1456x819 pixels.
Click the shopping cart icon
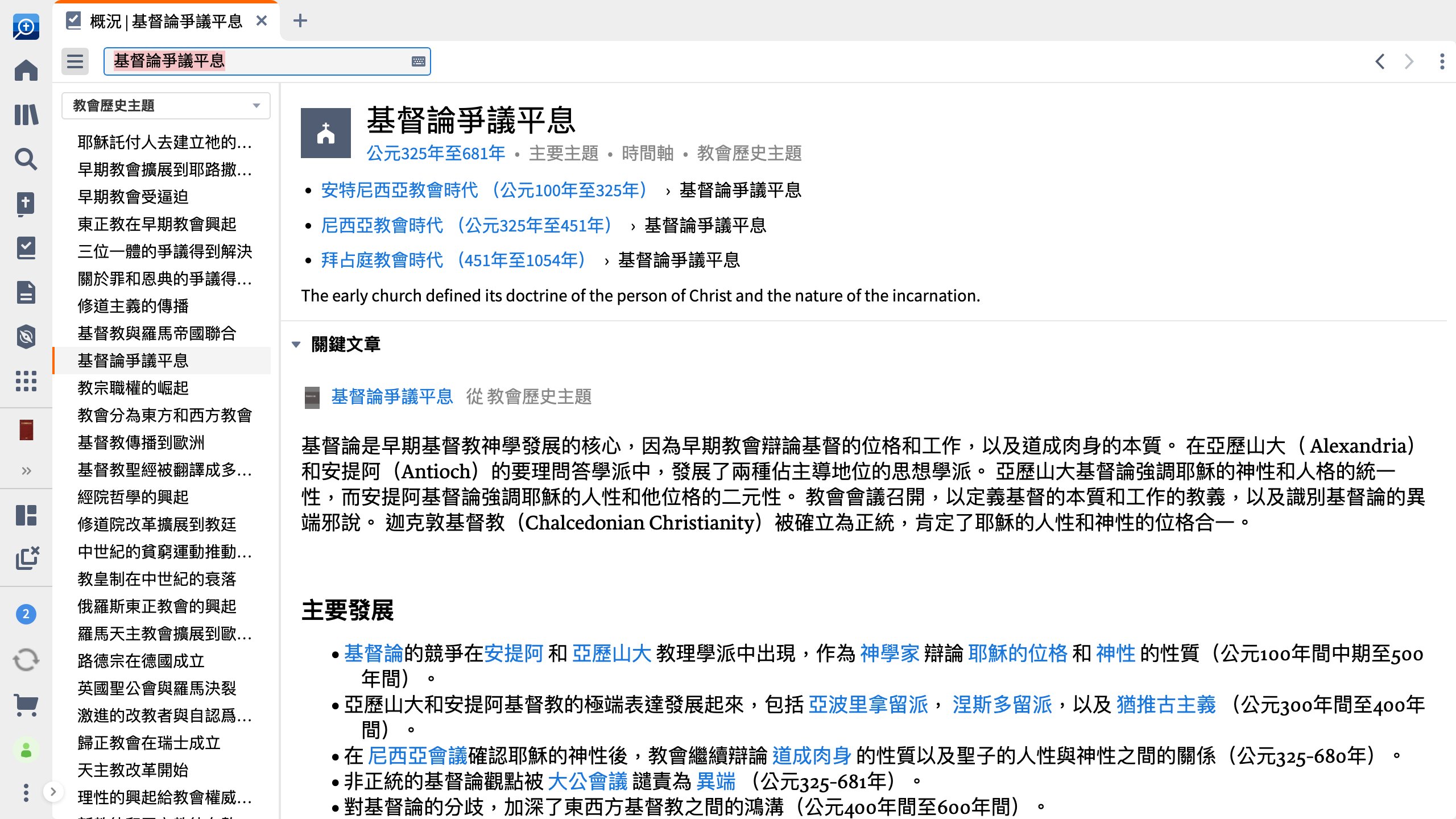[26, 705]
